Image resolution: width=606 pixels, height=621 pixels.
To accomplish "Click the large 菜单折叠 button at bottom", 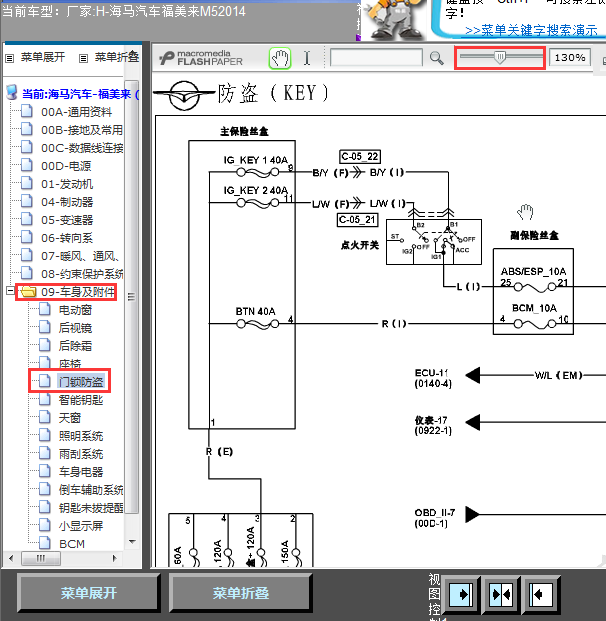I will 240,592.
